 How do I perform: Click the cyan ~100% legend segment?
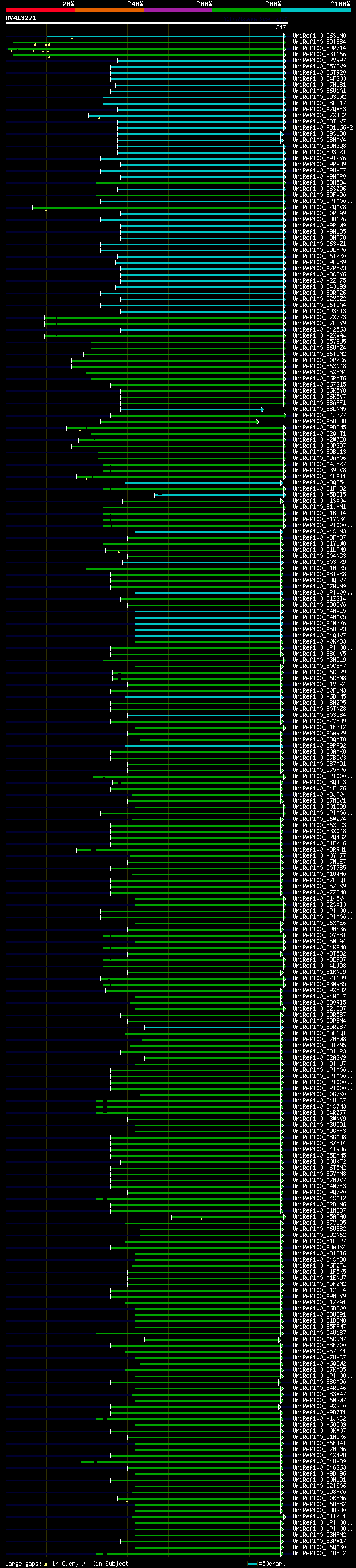[316, 10]
